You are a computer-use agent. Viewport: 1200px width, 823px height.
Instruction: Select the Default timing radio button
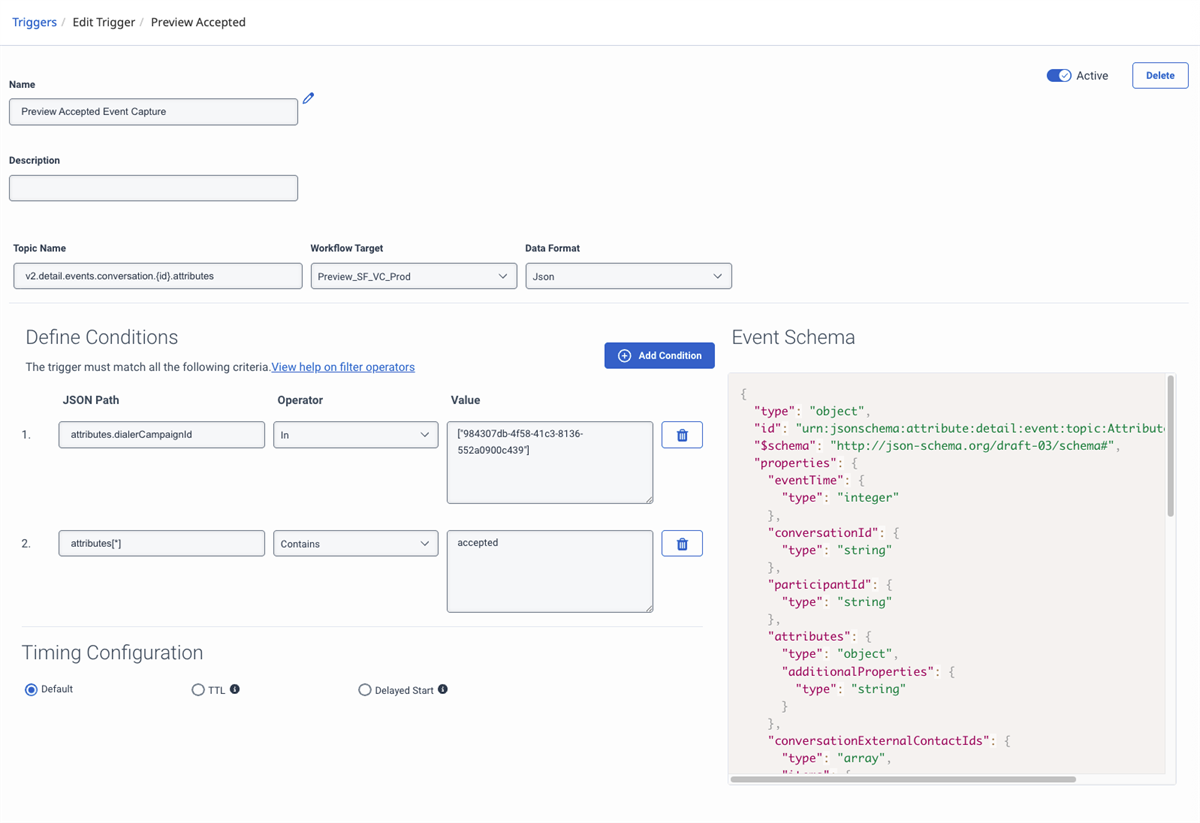pos(31,690)
